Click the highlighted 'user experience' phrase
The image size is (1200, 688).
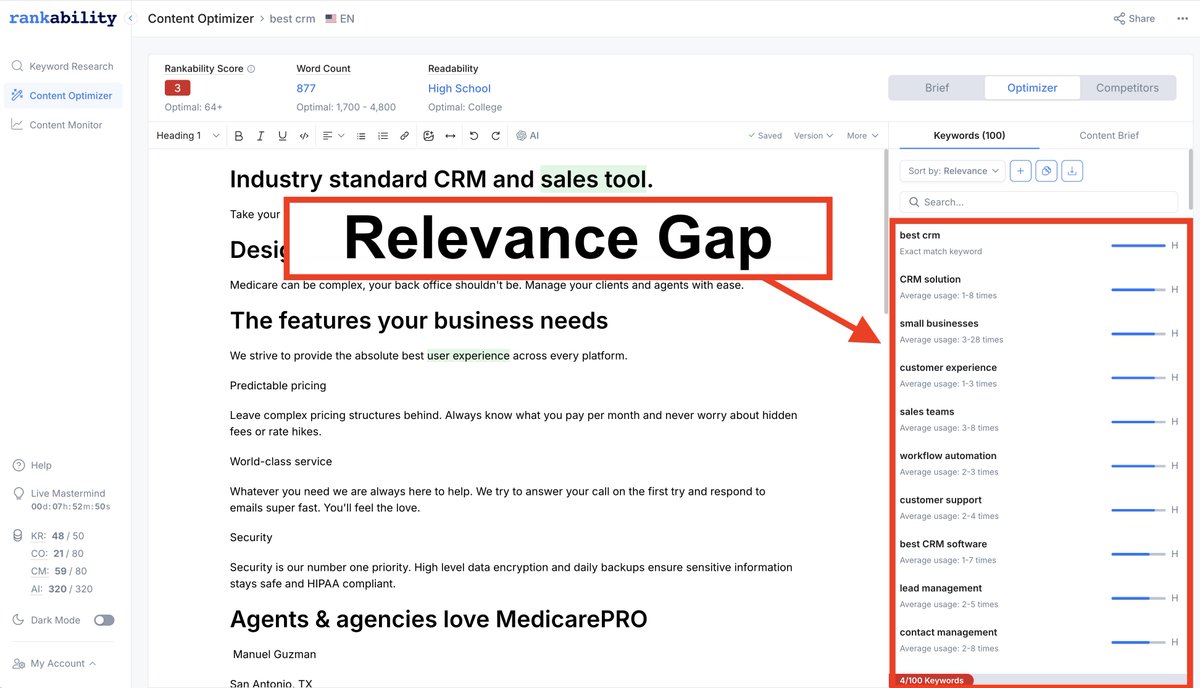[468, 355]
